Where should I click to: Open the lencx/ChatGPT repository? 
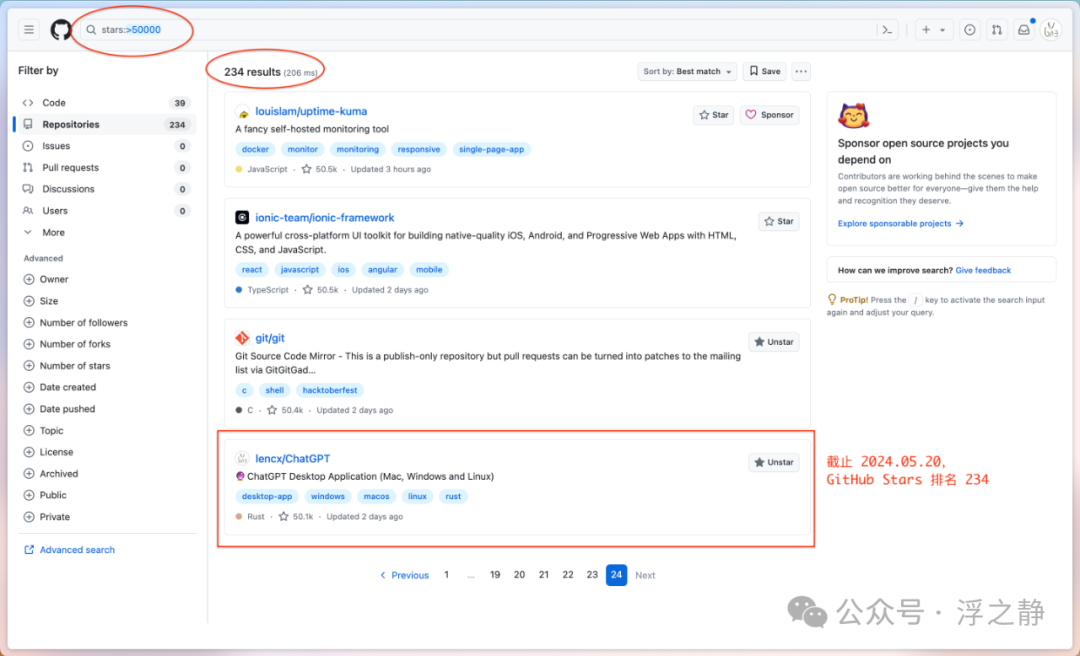coord(293,459)
